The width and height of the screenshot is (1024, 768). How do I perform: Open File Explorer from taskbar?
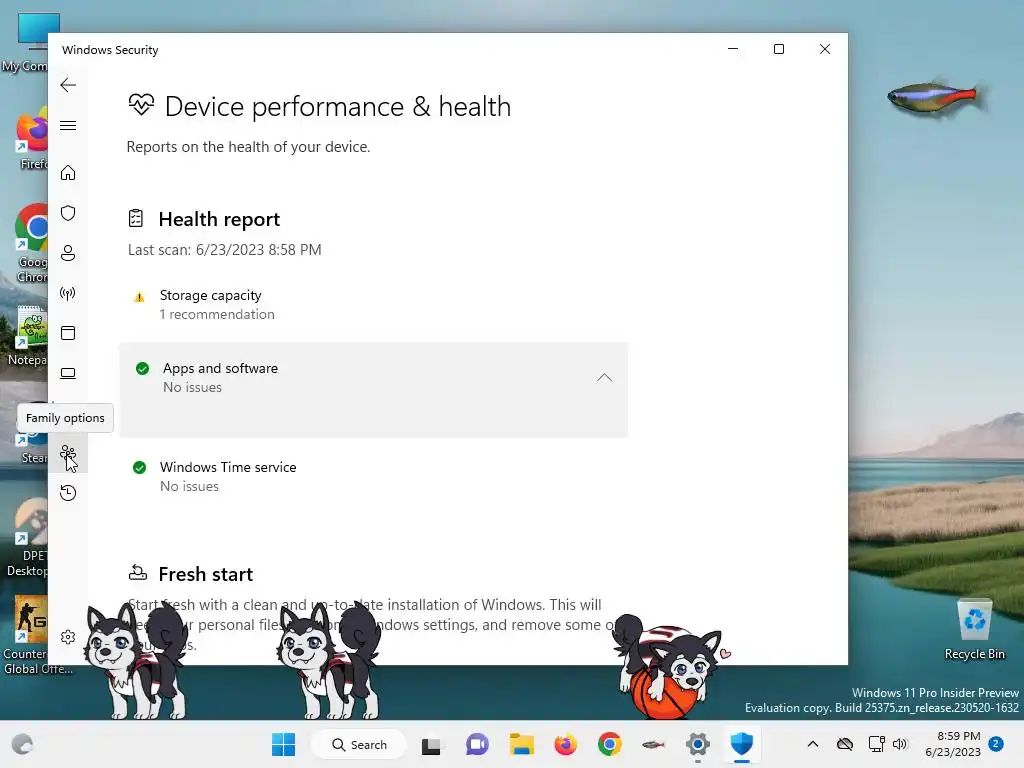pyautogui.click(x=522, y=744)
